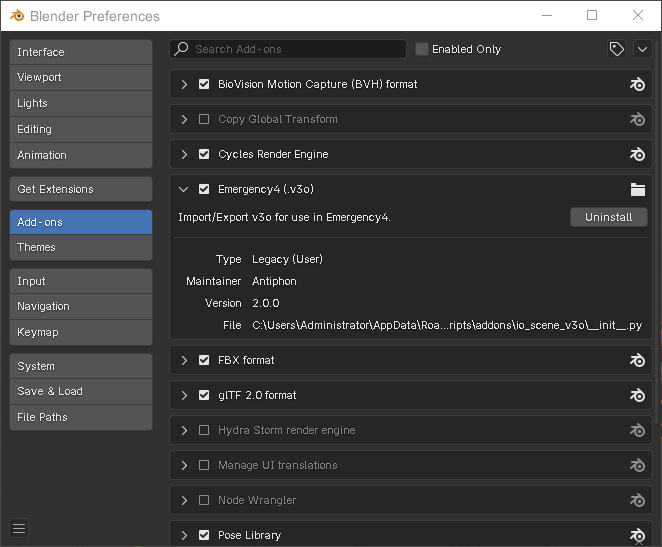Open the hamburger menu at bottom left

[19, 528]
